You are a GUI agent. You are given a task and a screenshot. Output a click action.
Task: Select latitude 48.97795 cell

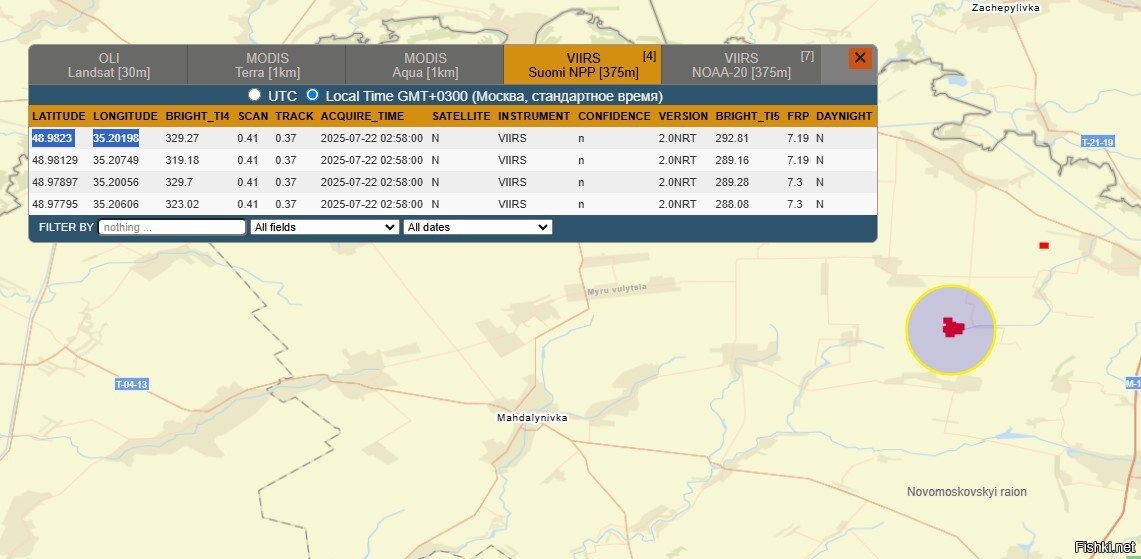point(55,205)
